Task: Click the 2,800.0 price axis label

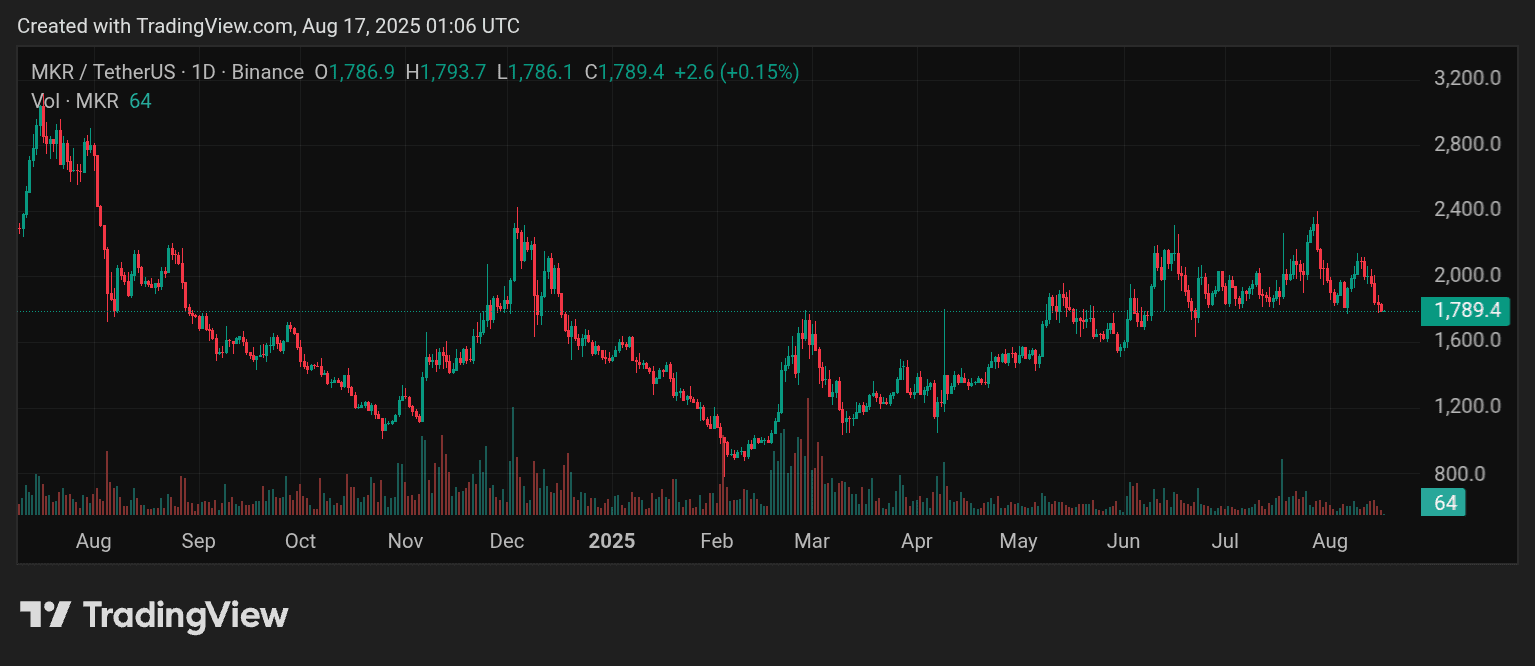Action: 1467,144
